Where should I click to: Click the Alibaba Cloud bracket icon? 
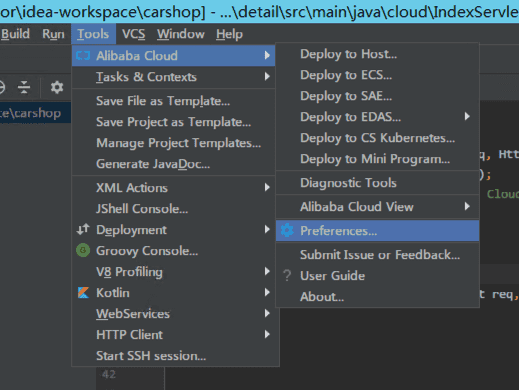tap(83, 56)
